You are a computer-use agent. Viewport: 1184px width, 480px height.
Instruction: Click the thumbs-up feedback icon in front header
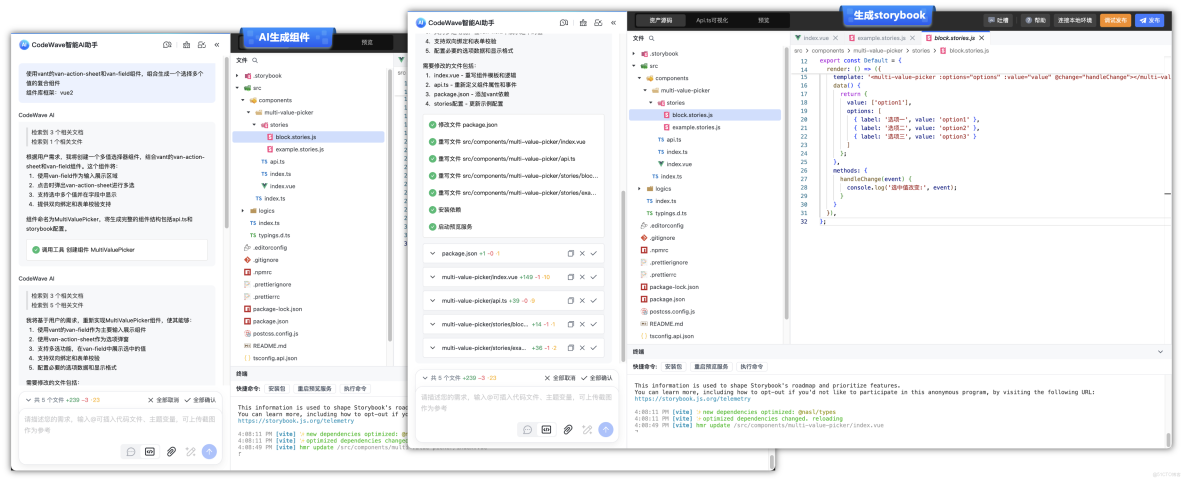click(x=581, y=23)
